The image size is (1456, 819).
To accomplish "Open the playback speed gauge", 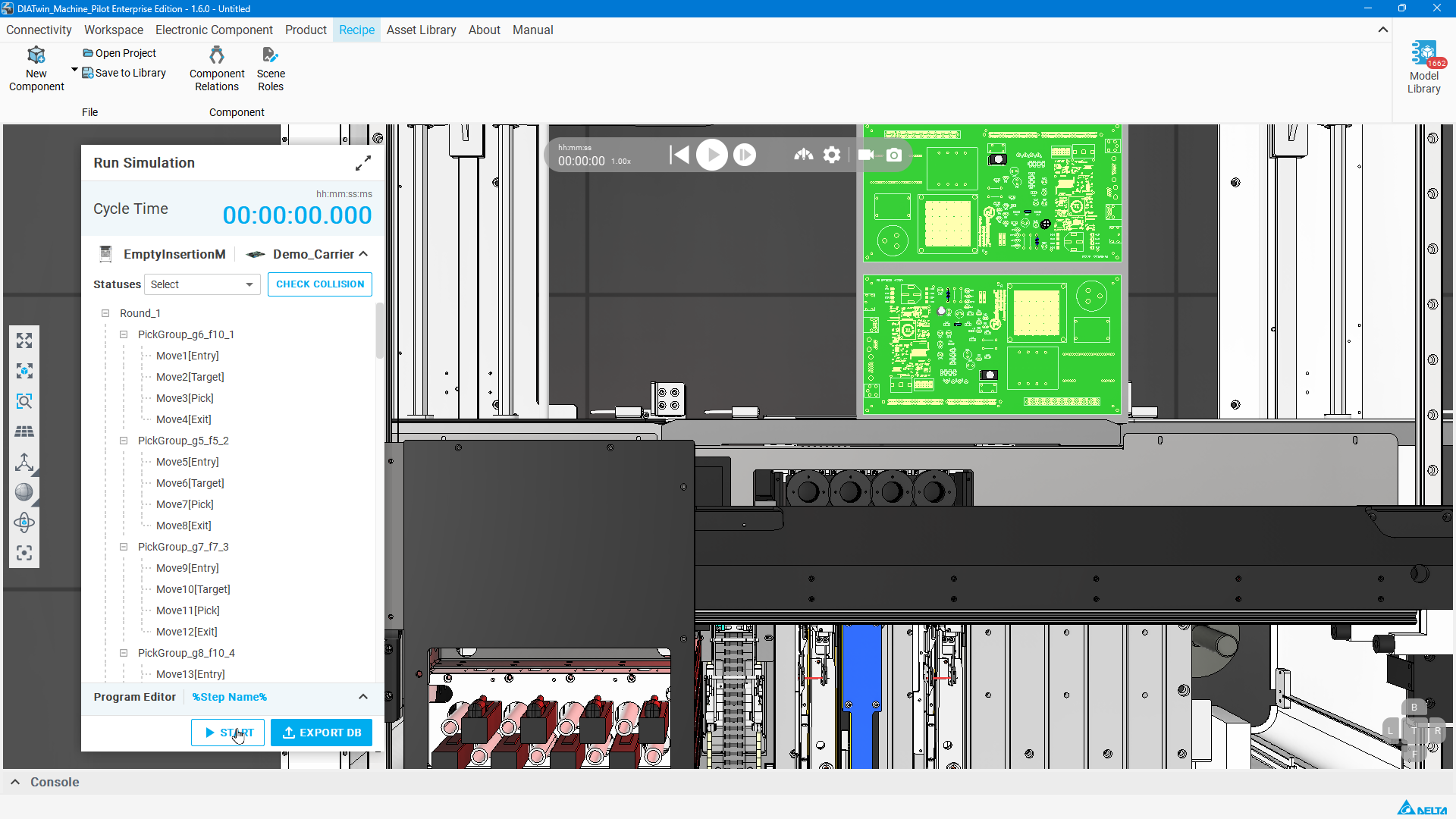I will pos(804,155).
